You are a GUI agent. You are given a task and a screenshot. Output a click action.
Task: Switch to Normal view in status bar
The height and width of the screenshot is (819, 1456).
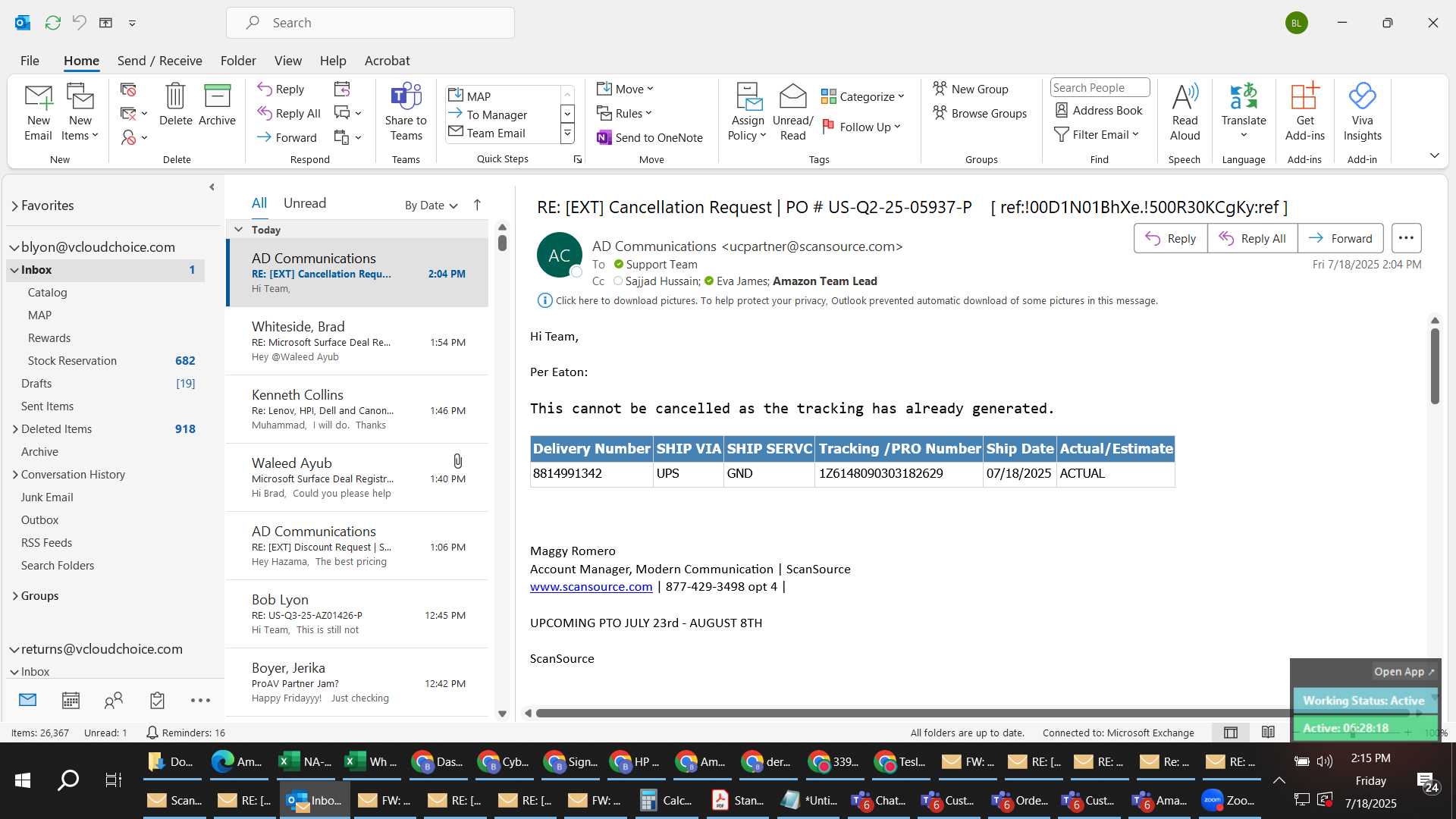[x=1231, y=732]
